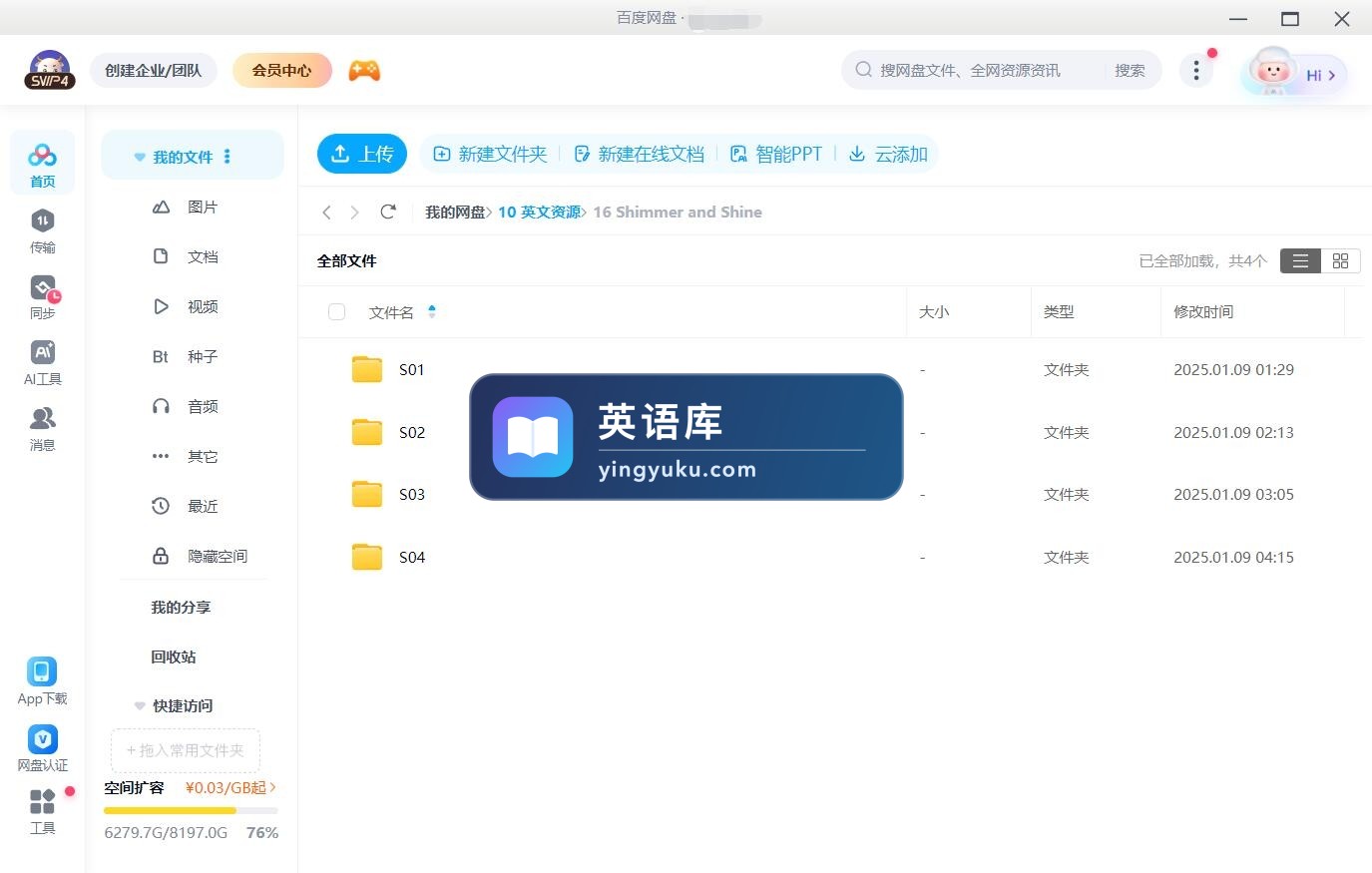Go to 首页 home in sidebar
1372x873 pixels.
pos(42,165)
